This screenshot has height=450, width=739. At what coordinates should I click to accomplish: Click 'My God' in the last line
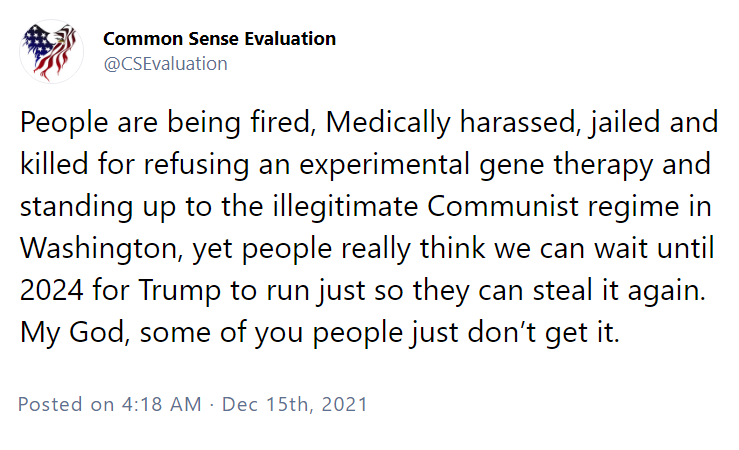tap(74, 332)
